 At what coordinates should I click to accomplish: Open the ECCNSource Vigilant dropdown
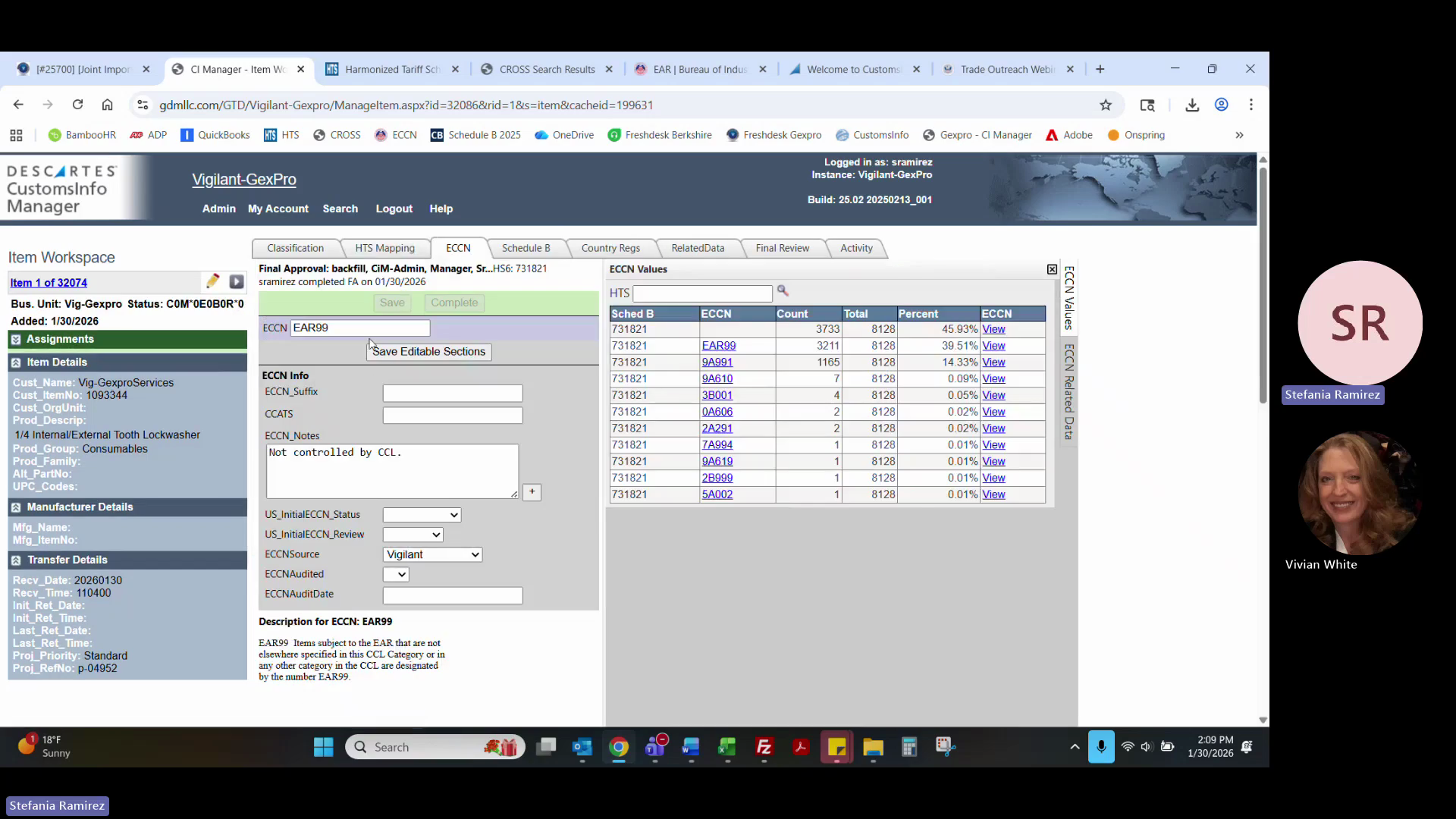point(432,555)
